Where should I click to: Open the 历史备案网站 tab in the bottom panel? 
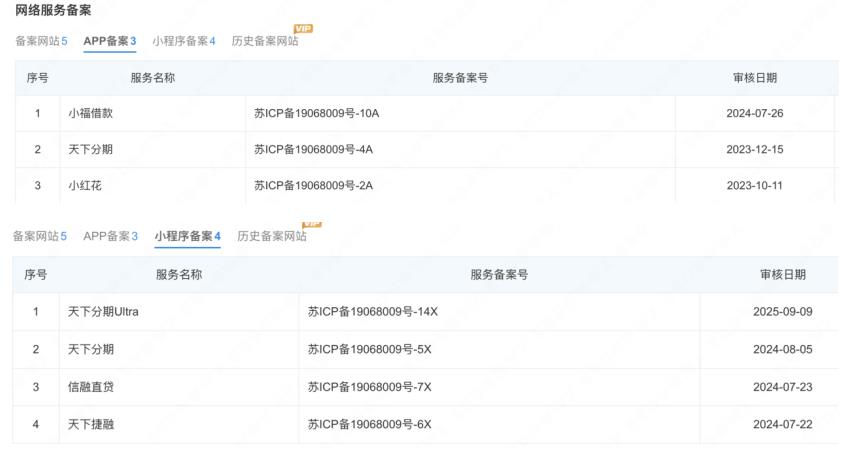pos(272,236)
